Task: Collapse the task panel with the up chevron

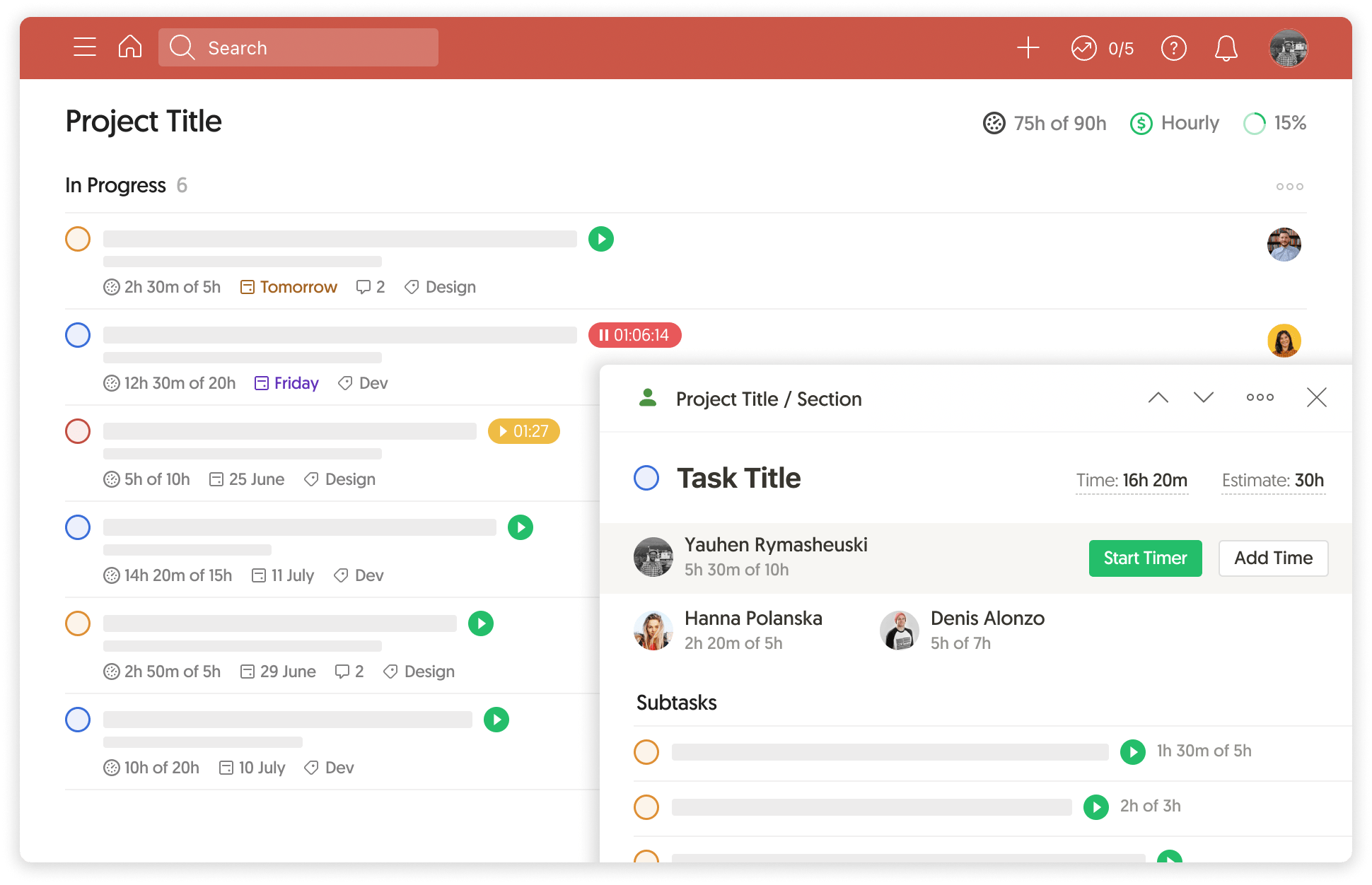Action: point(1158,397)
